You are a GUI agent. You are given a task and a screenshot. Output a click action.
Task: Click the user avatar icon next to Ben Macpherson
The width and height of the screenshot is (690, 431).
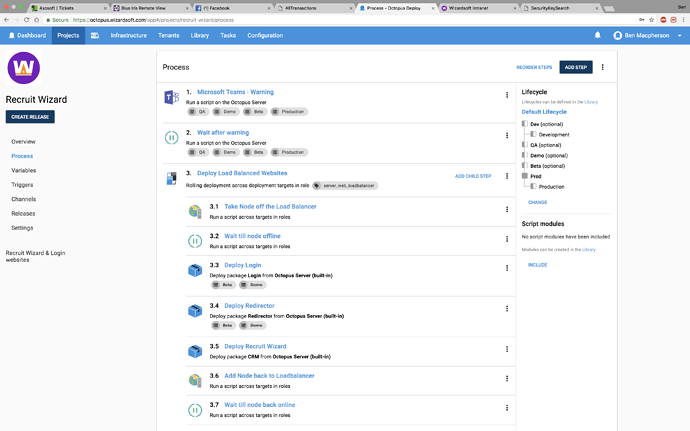[x=617, y=36]
